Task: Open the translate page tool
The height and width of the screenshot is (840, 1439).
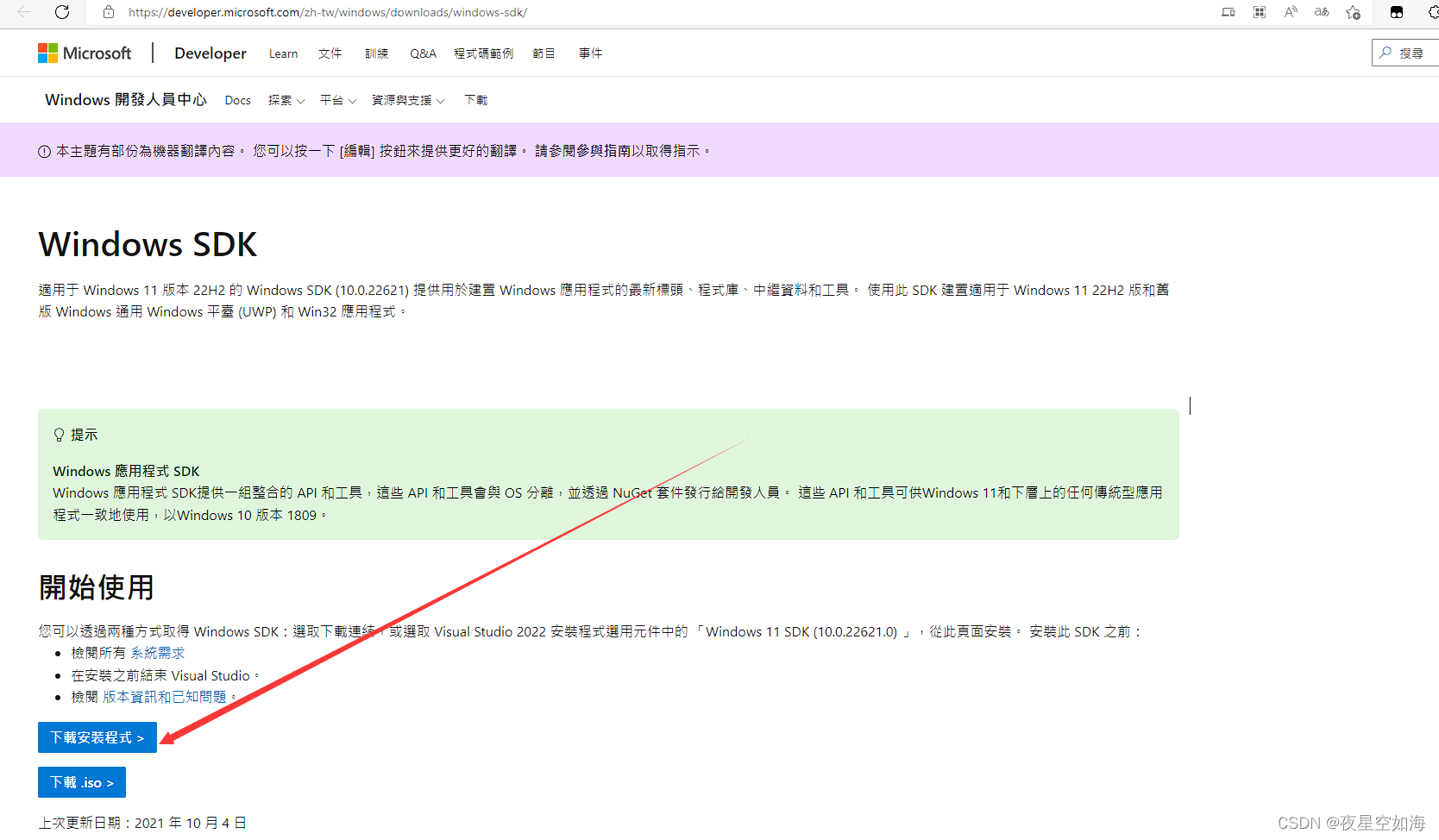Action: pyautogui.click(x=1321, y=12)
